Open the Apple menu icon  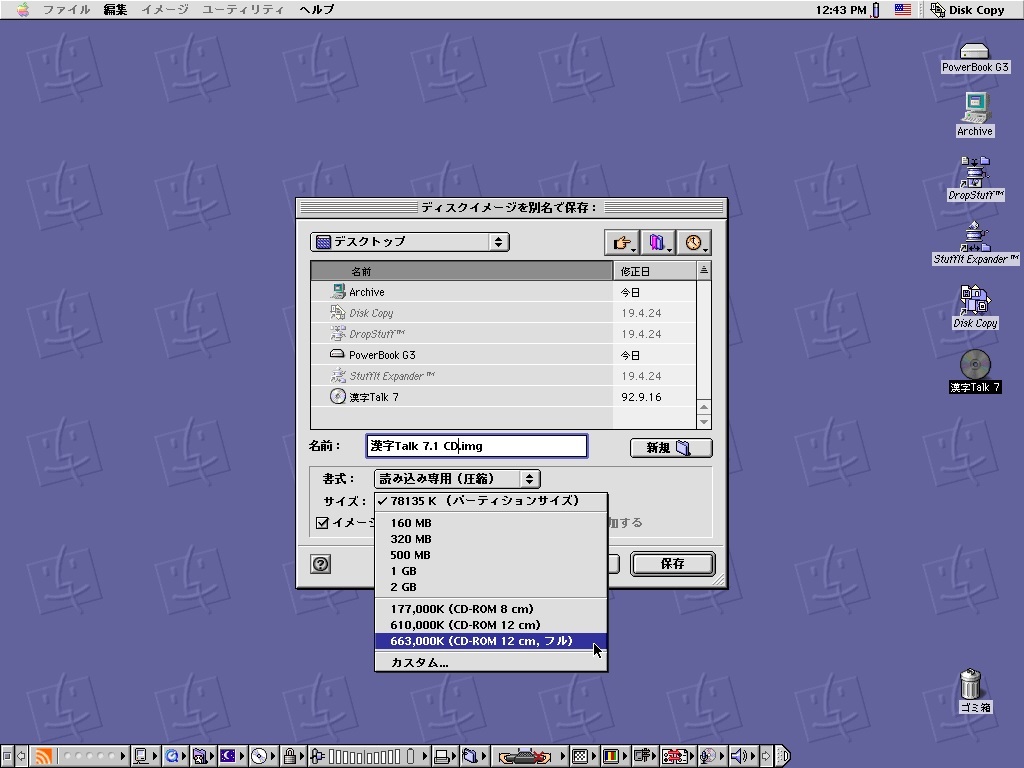pyautogui.click(x=23, y=10)
